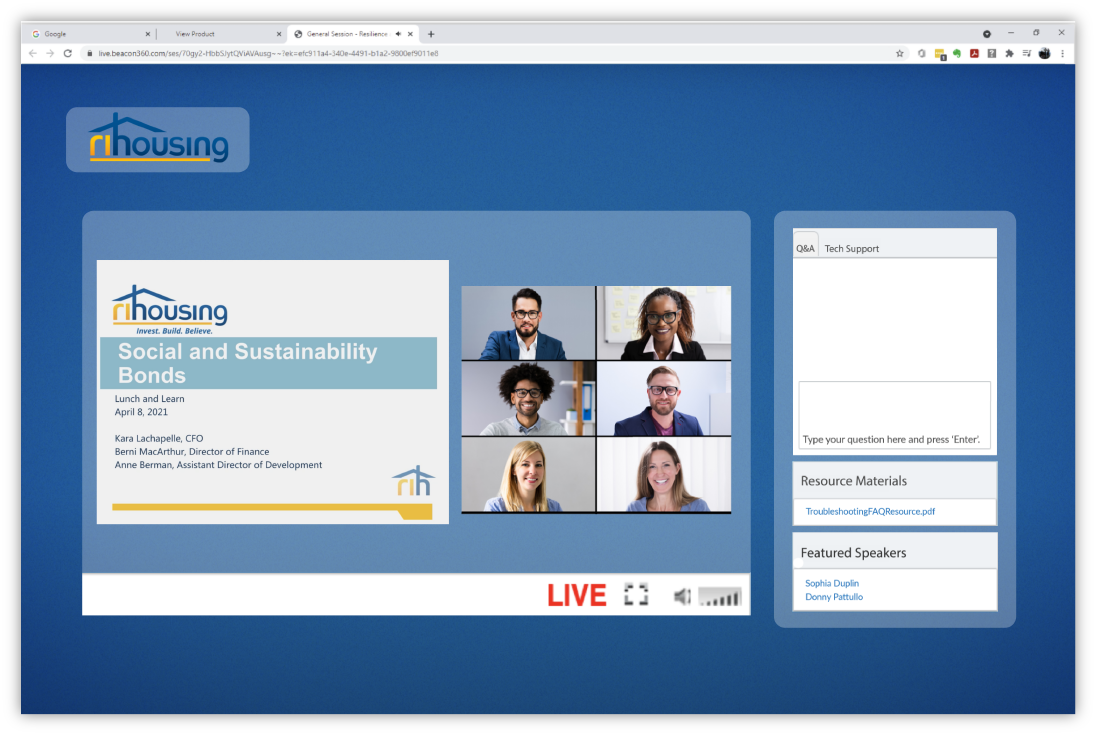Select the Q&A tab
This screenshot has height=735, width=1096.
click(805, 248)
